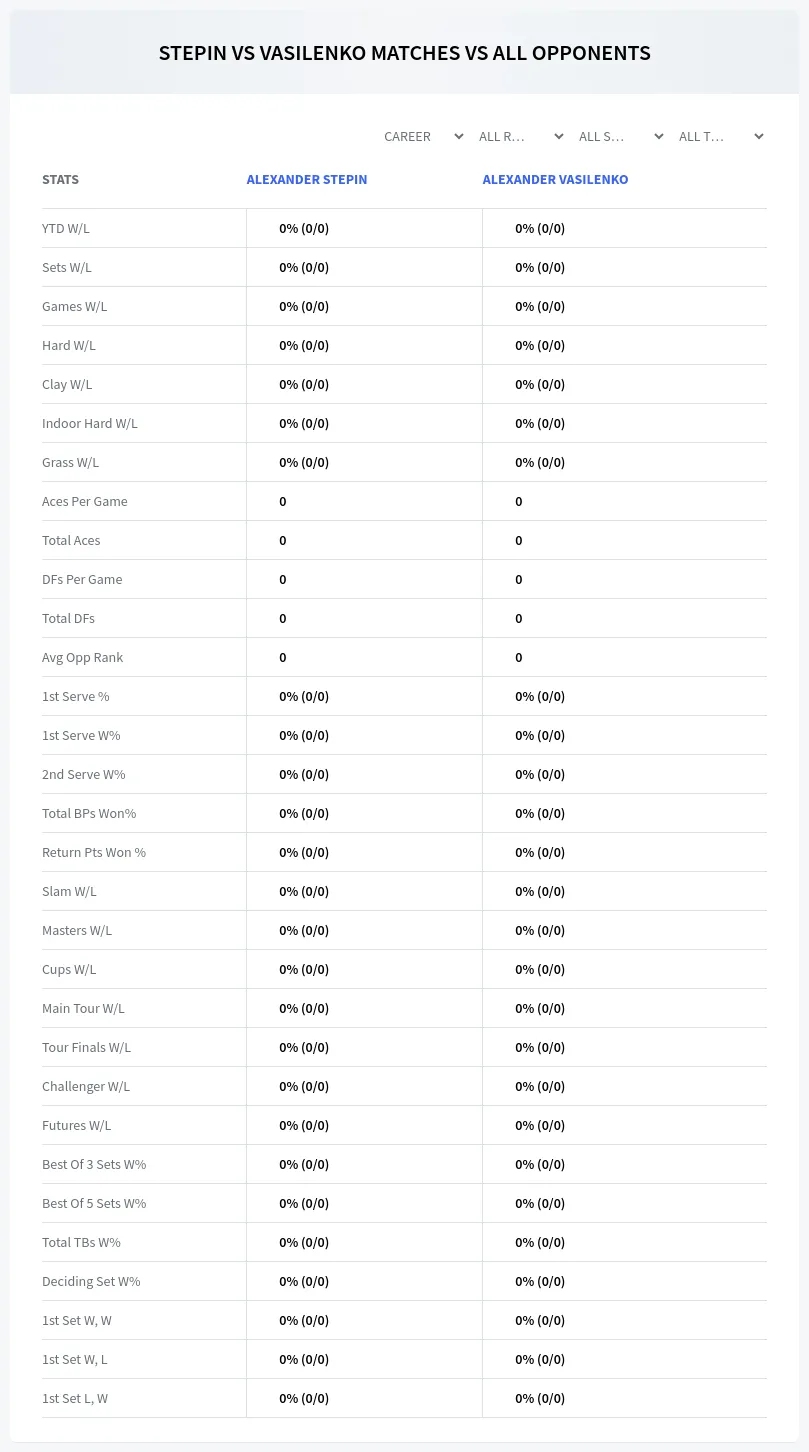Select the Total BPs Won% row label
The image size is (809, 1452).
click(89, 813)
